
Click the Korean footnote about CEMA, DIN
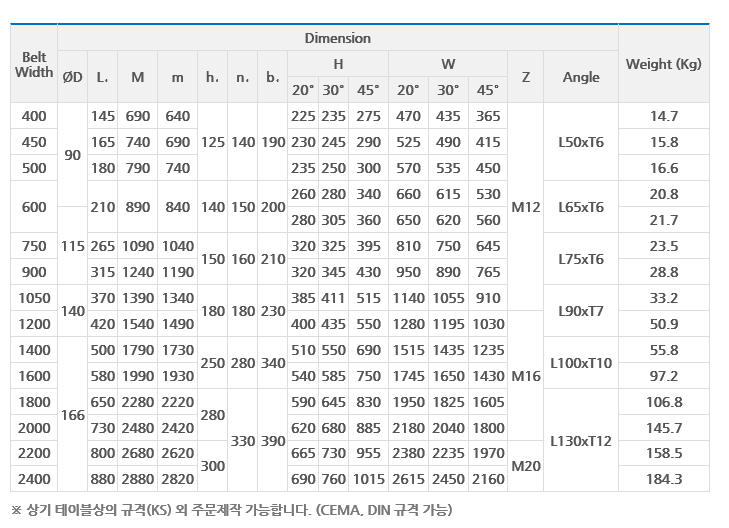pos(232,510)
